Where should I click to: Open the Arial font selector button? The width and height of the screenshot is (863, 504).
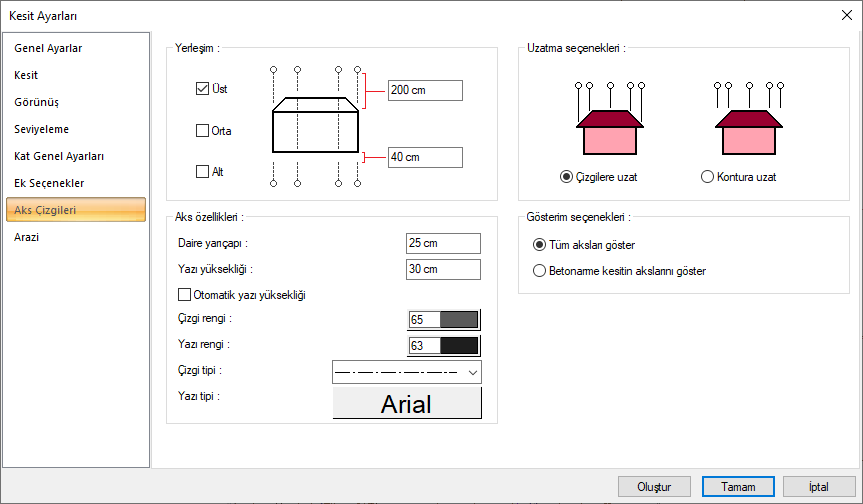pos(407,403)
